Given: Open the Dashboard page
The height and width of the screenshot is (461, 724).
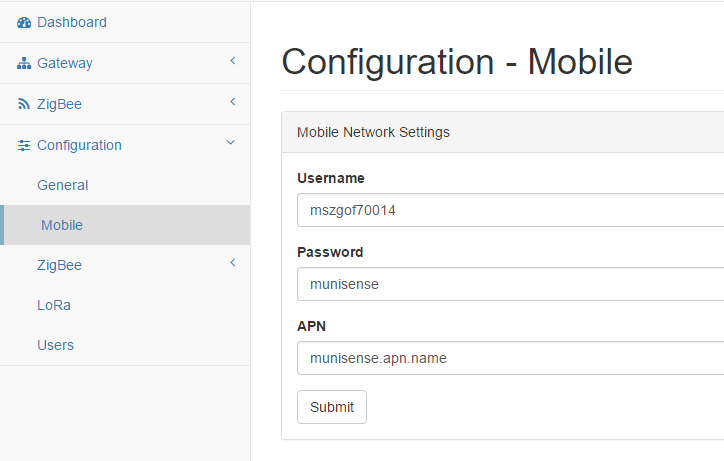Looking at the screenshot, I should pos(72,22).
